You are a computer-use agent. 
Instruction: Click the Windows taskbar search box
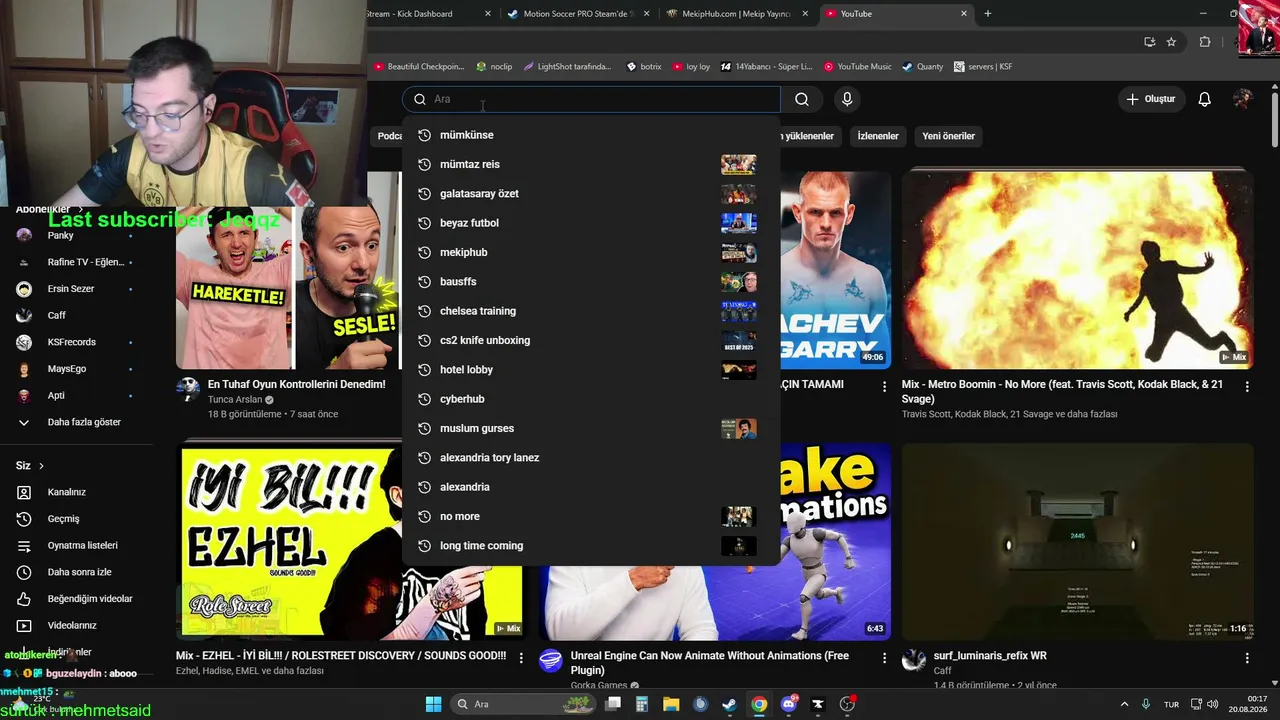(x=524, y=704)
